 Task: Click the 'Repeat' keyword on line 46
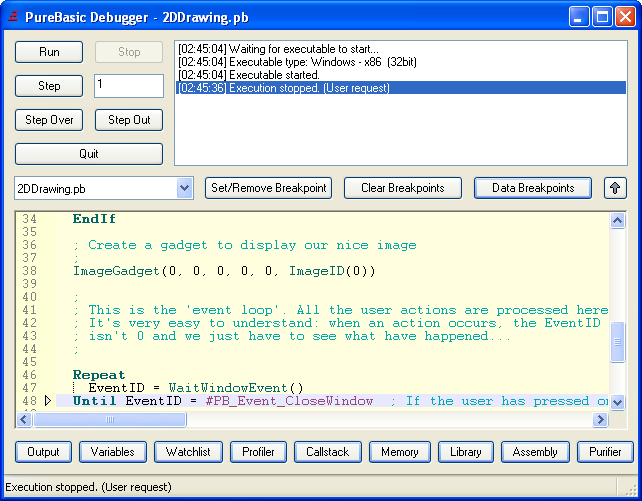(x=99, y=375)
